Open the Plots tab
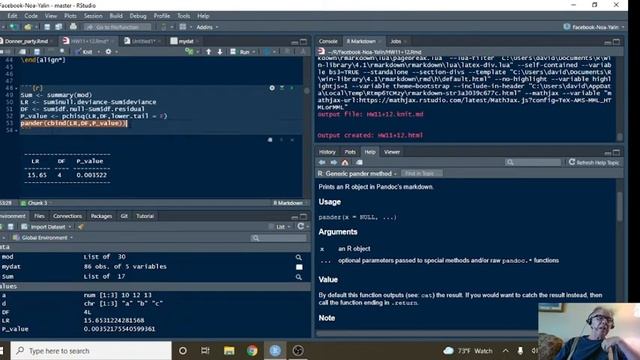This screenshot has width=640, height=360. tap(350, 152)
